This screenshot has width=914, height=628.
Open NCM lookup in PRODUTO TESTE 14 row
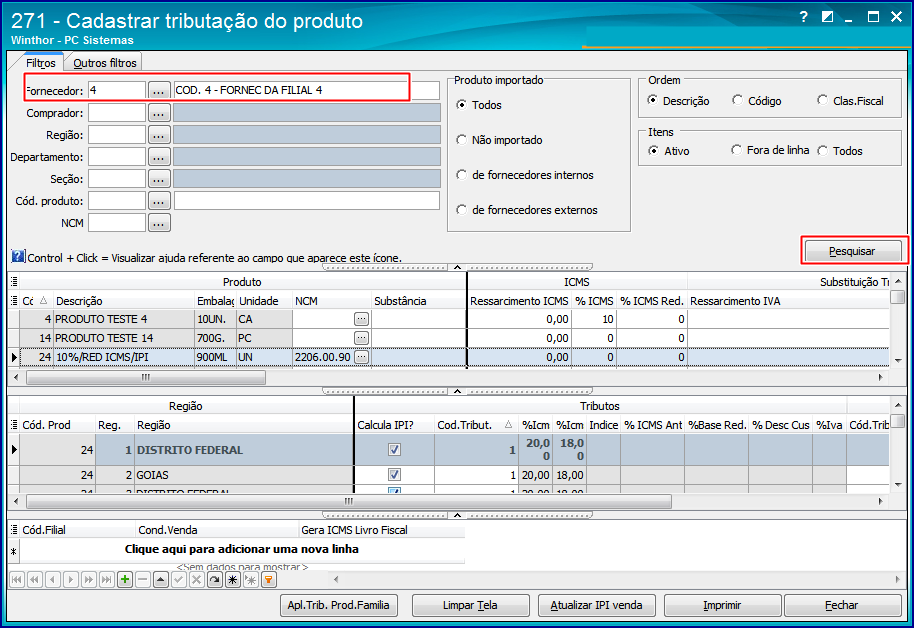point(361,338)
